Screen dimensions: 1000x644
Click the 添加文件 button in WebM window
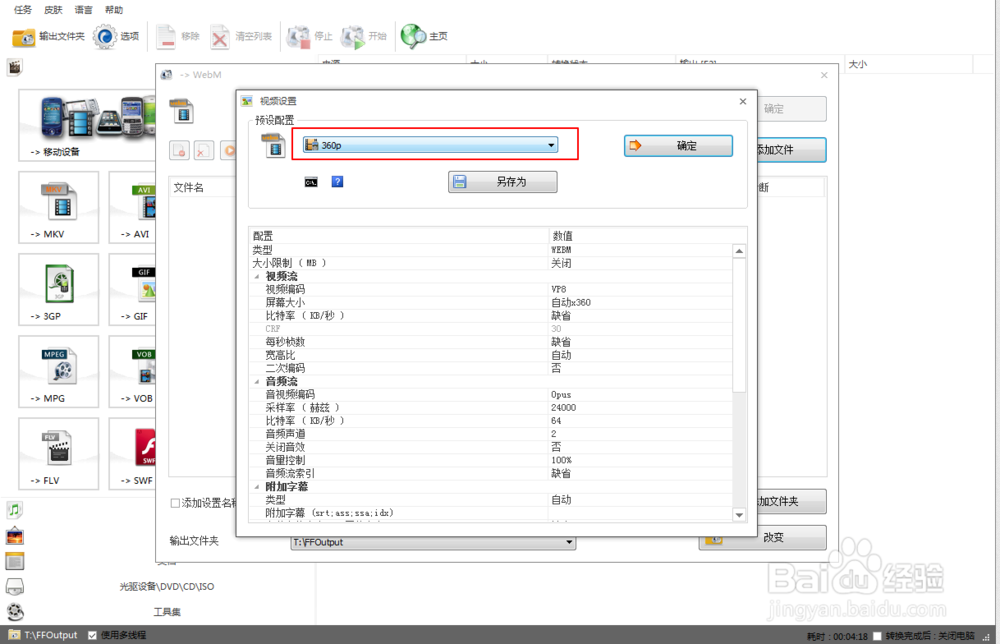click(792, 150)
